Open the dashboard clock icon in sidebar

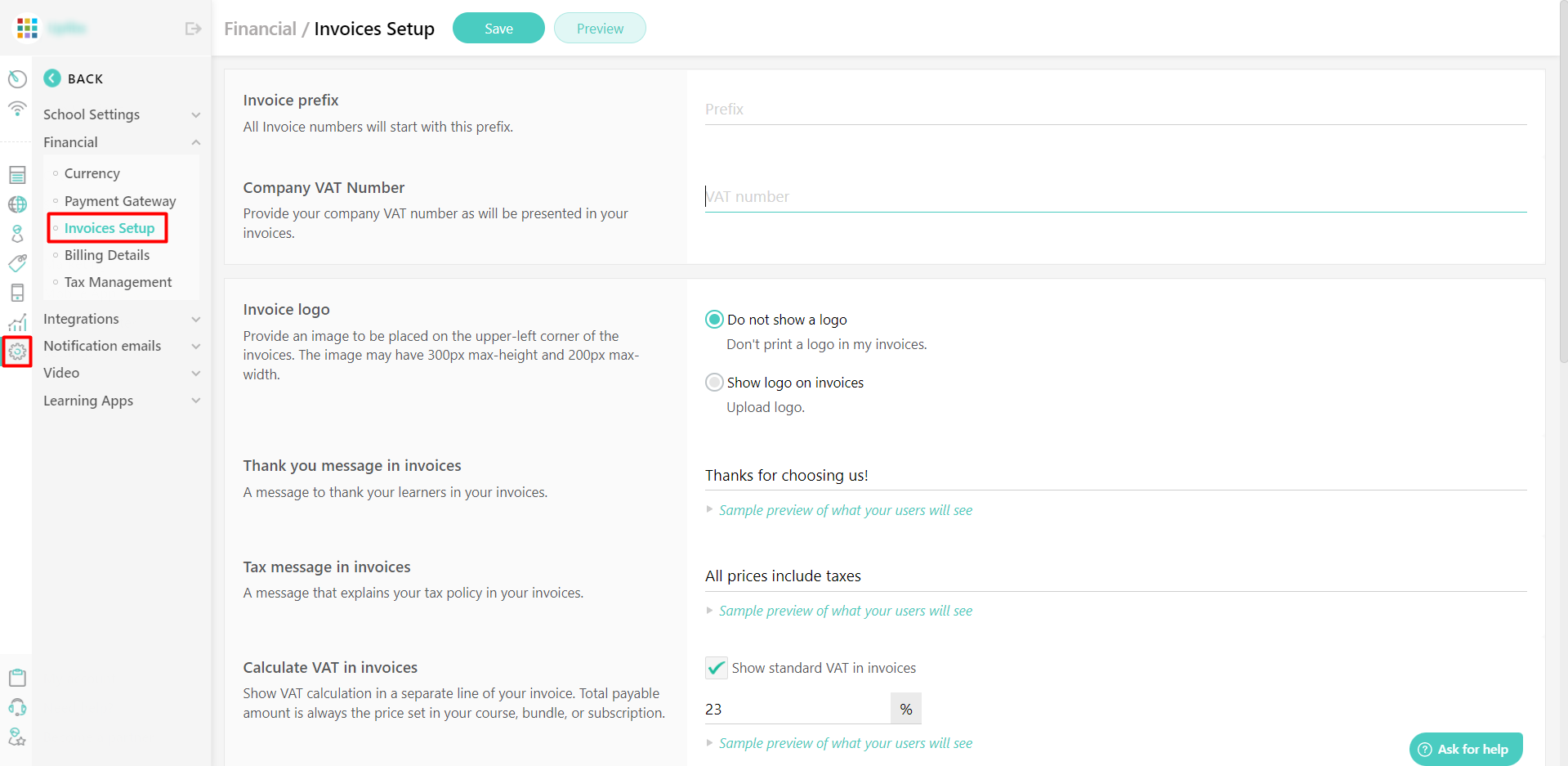pyautogui.click(x=17, y=78)
